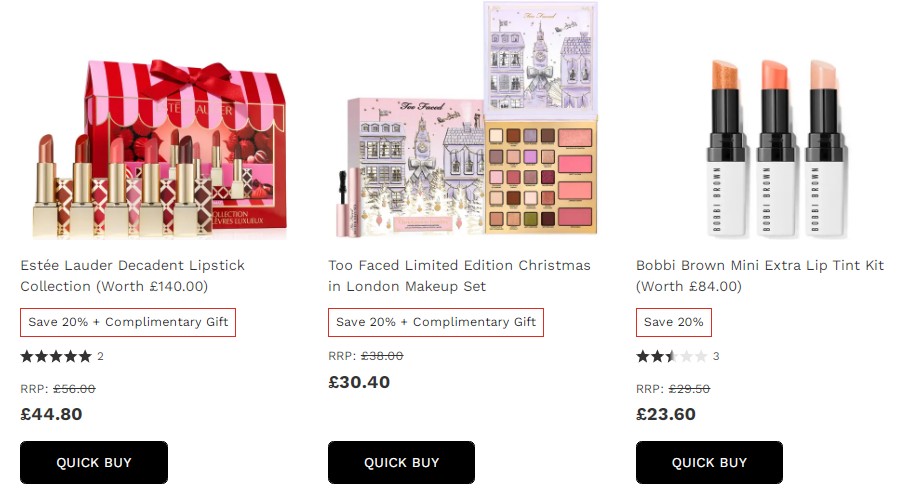Open the 2 reviews count for Estée Lauder
Image resolution: width=908 pixels, height=490 pixels.
[x=100, y=356]
